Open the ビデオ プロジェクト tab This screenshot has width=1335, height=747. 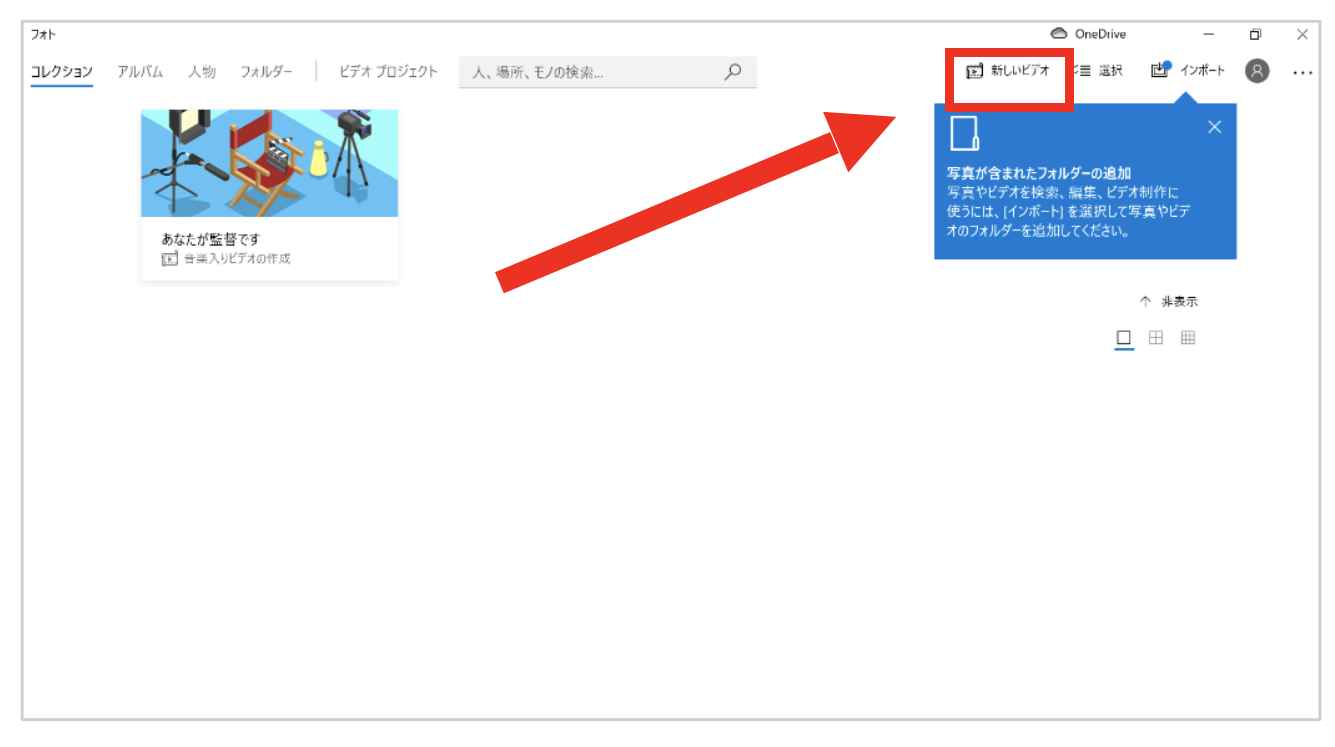[388, 72]
